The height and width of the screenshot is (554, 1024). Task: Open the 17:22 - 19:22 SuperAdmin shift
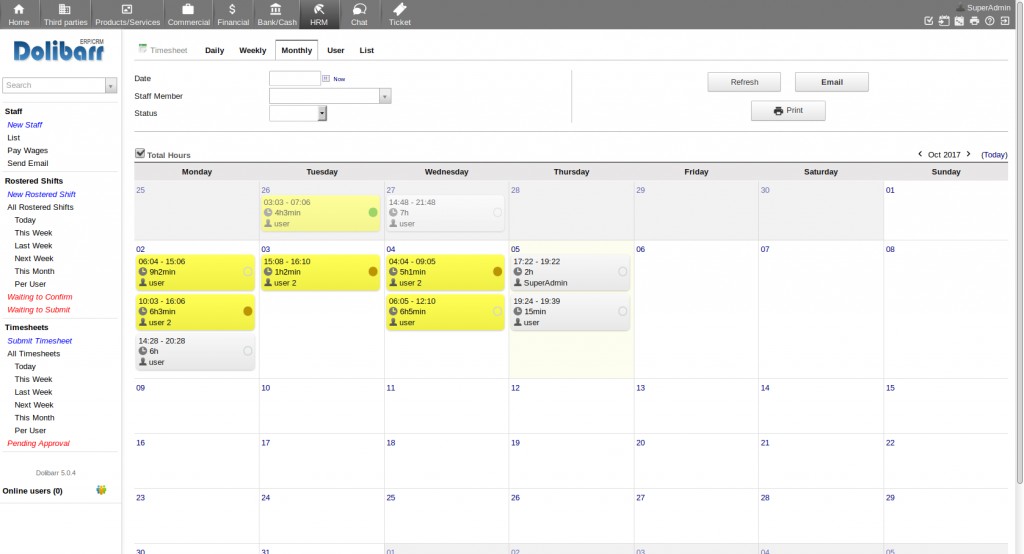click(570, 272)
